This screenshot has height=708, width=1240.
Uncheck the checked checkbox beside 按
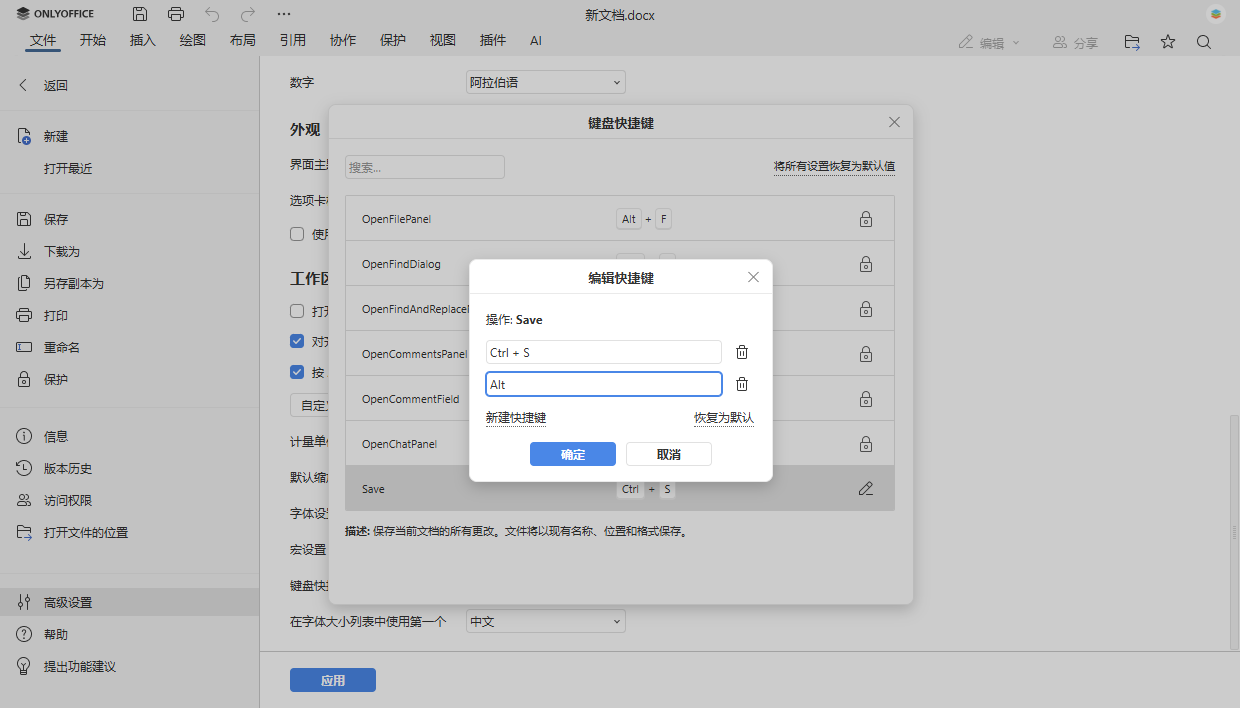point(297,372)
